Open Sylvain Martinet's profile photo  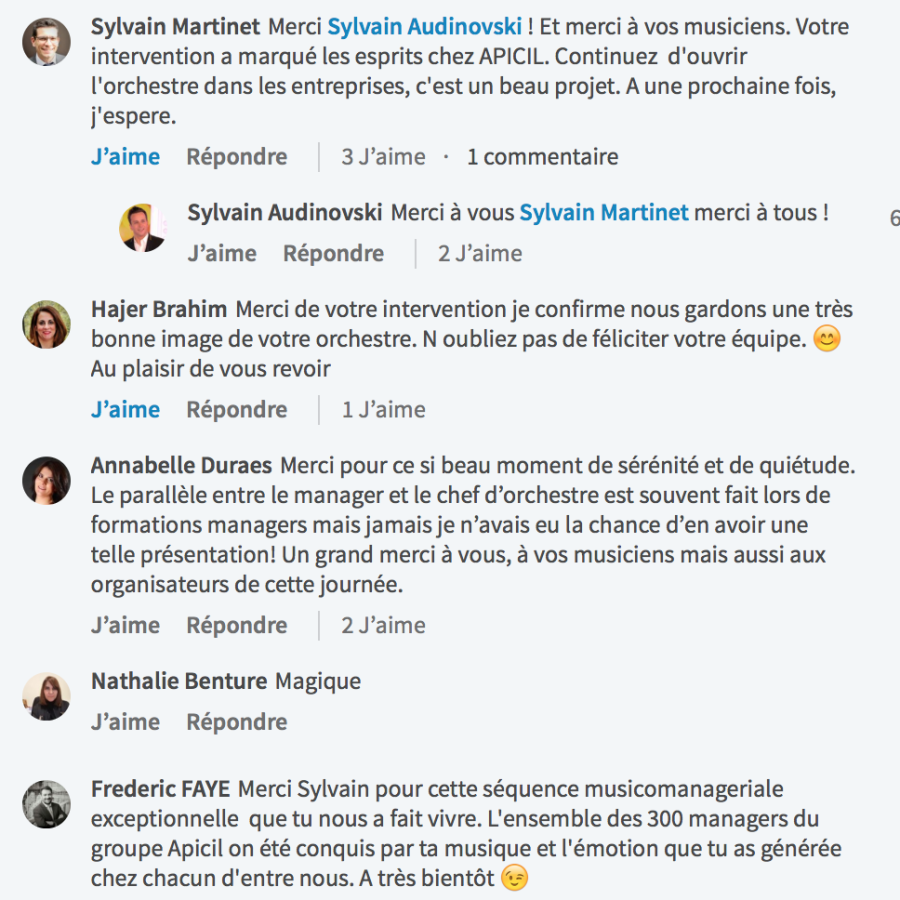(x=46, y=42)
